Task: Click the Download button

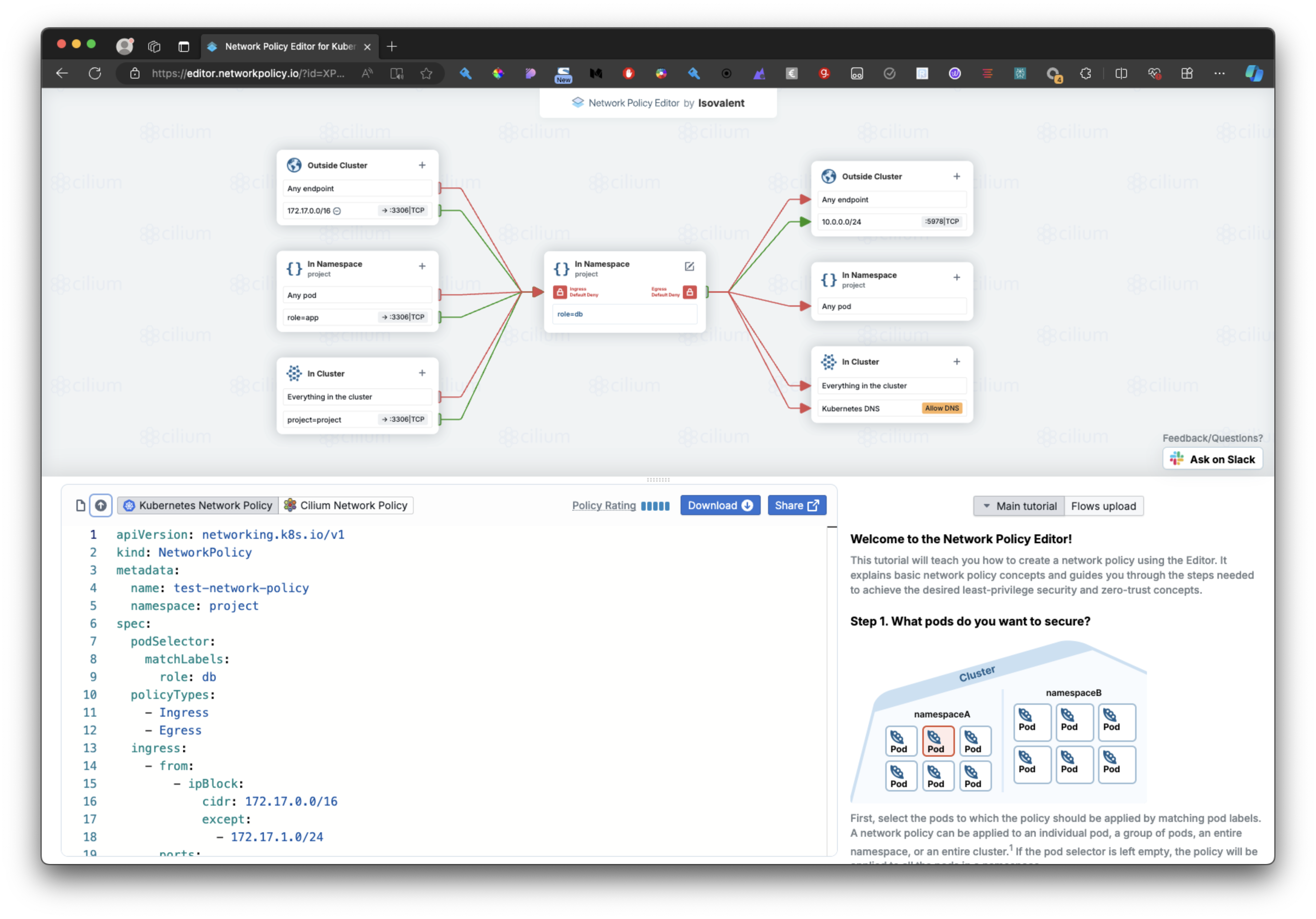Action: click(720, 505)
